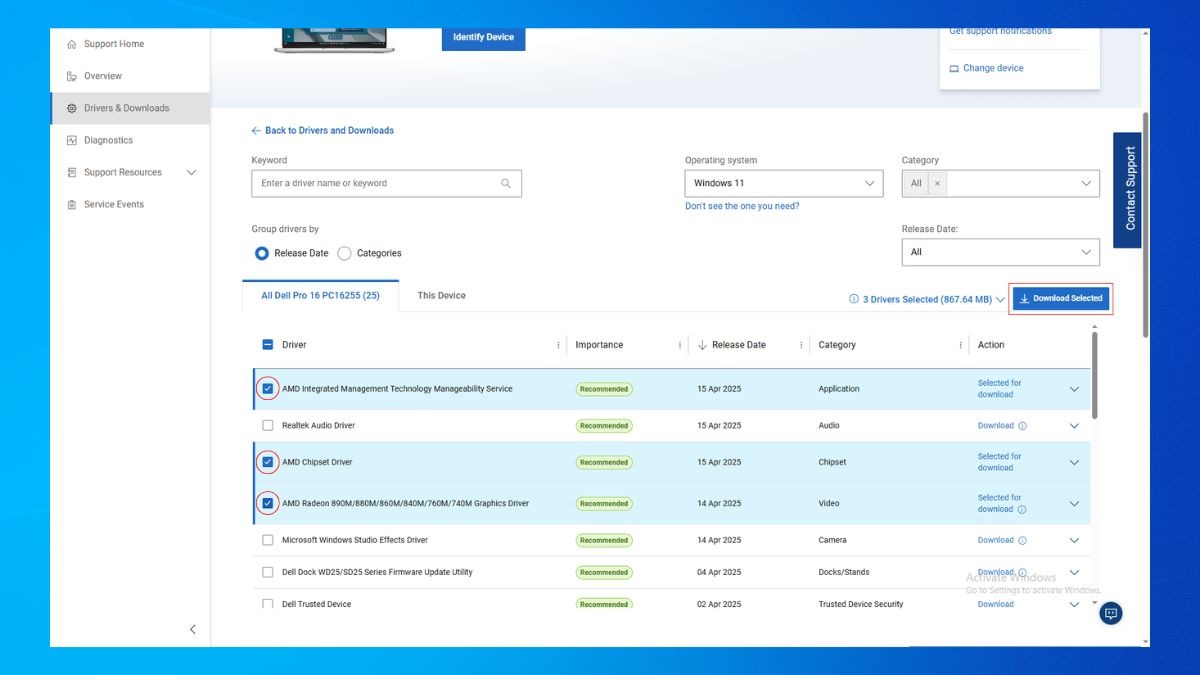Collapse the left sidebar with the arrow
The width and height of the screenshot is (1200, 675).
(193, 629)
